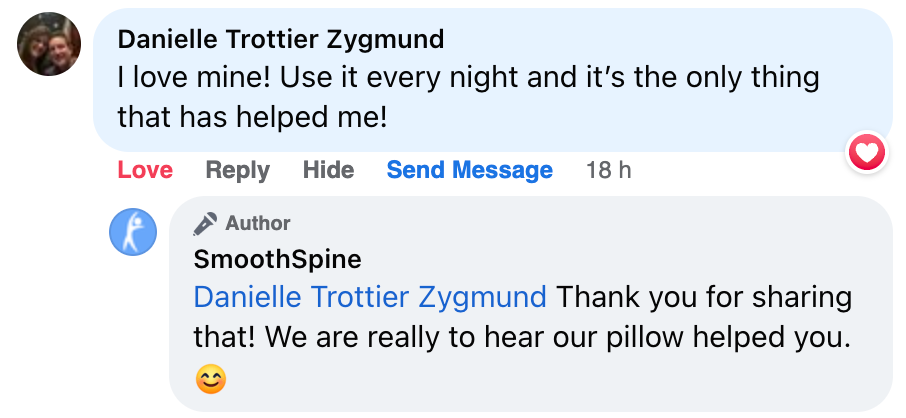The image size is (906, 418).
Task: Reply to Danielle's comment
Action: (237, 170)
